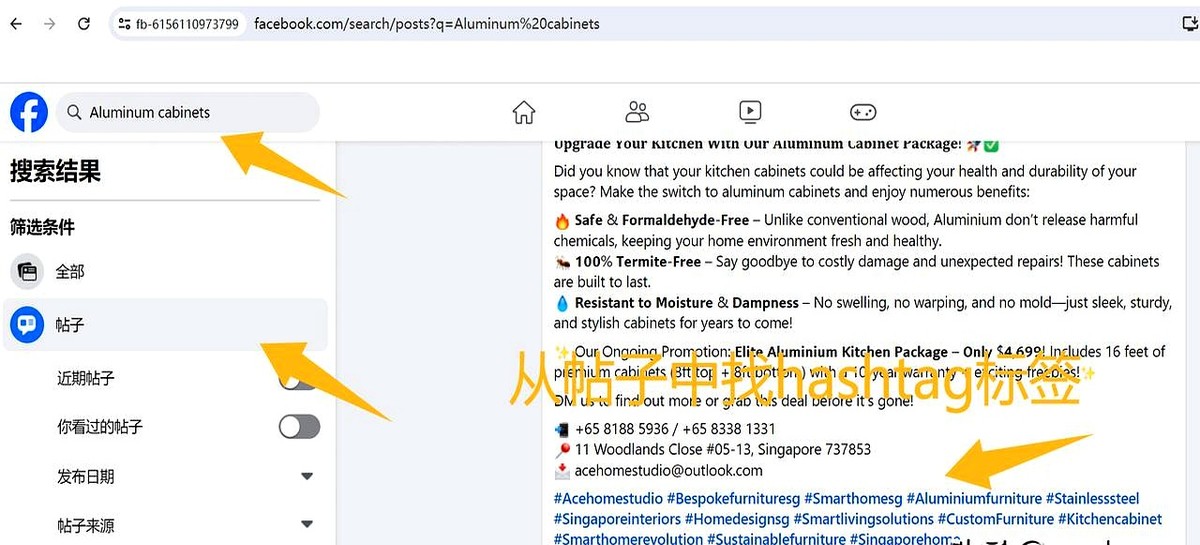Reload the page with refresh icon
This screenshot has width=1200, height=545.
tap(84, 23)
